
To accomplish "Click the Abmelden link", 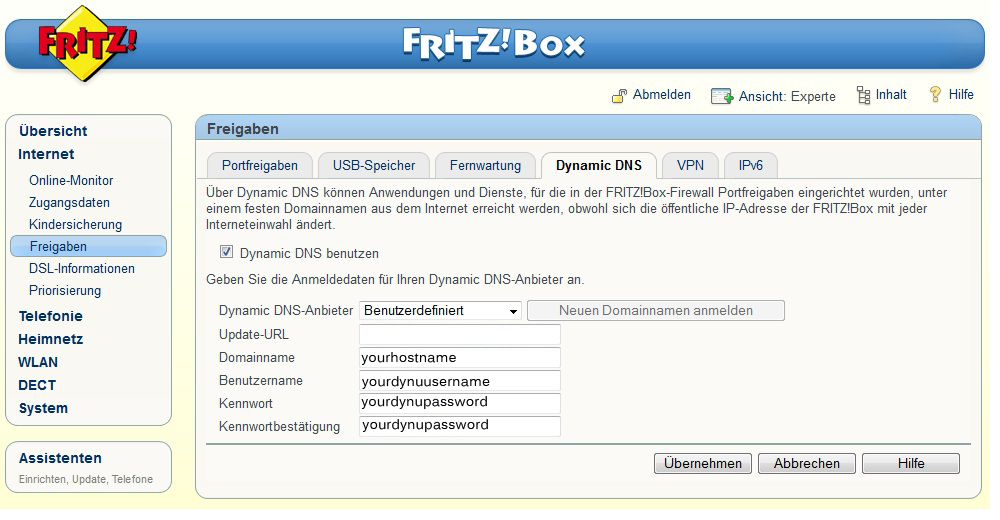I will tap(661, 94).
